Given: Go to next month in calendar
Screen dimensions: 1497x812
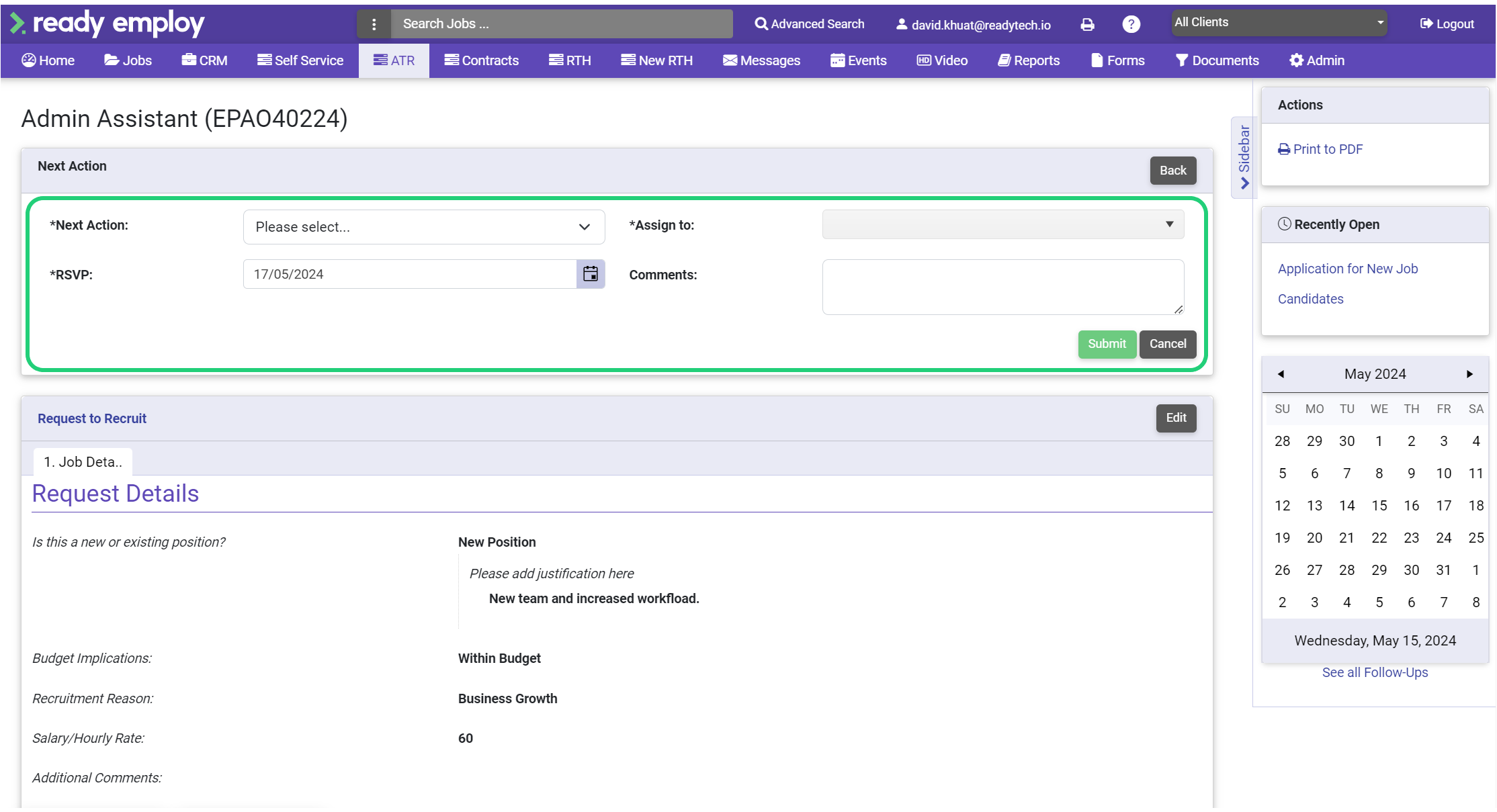Looking at the screenshot, I should click(x=1469, y=374).
